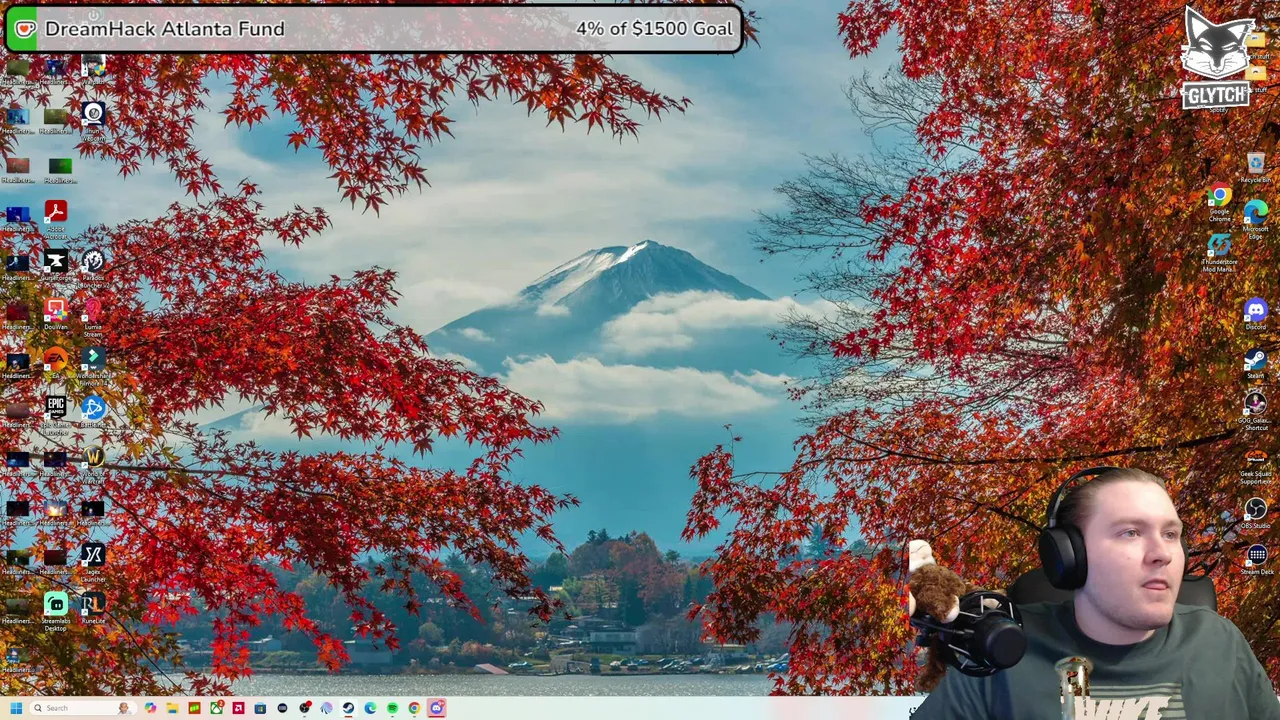Open File Explorer from the taskbar

(x=173, y=708)
